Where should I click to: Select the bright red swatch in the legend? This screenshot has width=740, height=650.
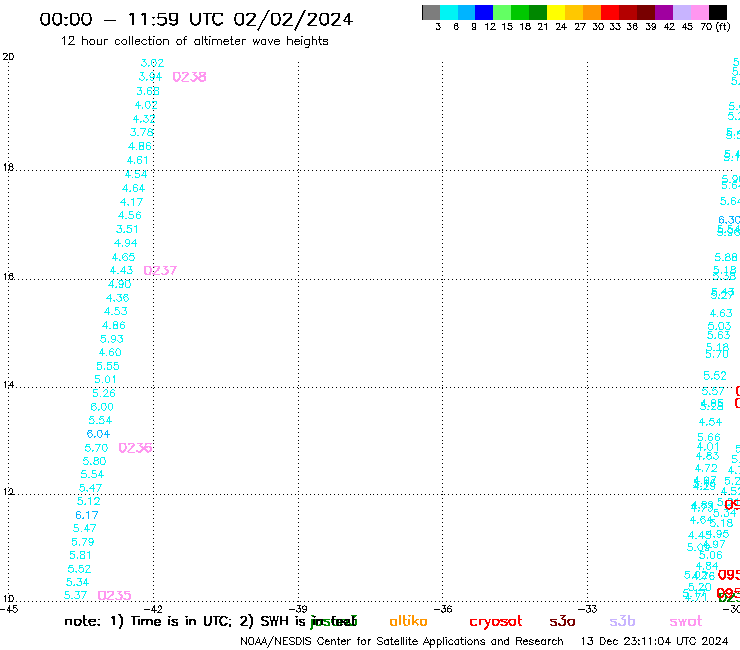610,12
